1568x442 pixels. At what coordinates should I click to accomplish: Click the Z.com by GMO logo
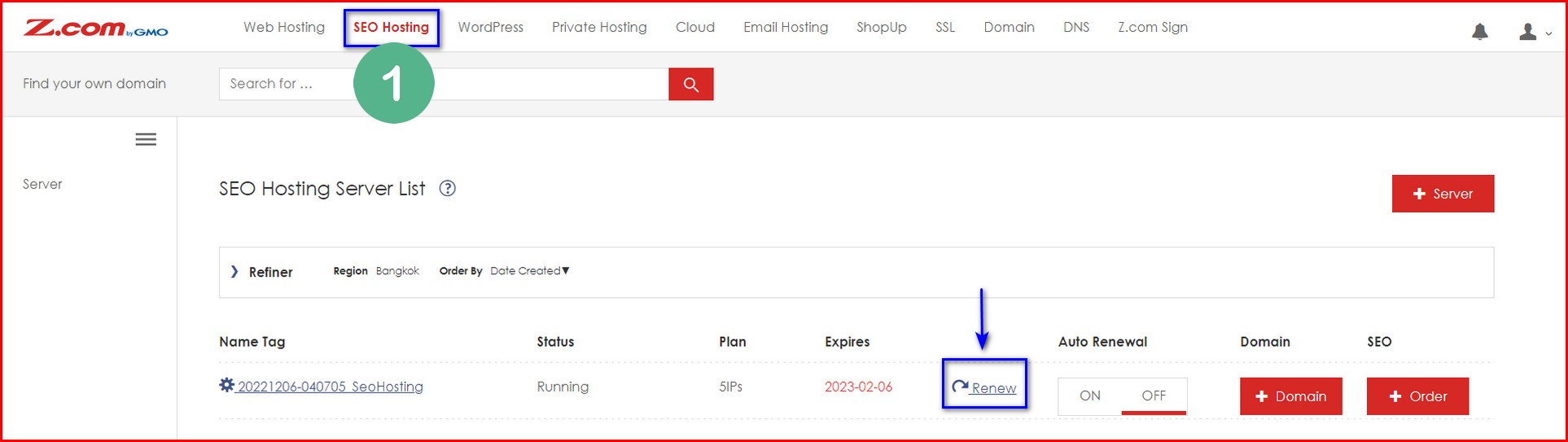coord(95,28)
